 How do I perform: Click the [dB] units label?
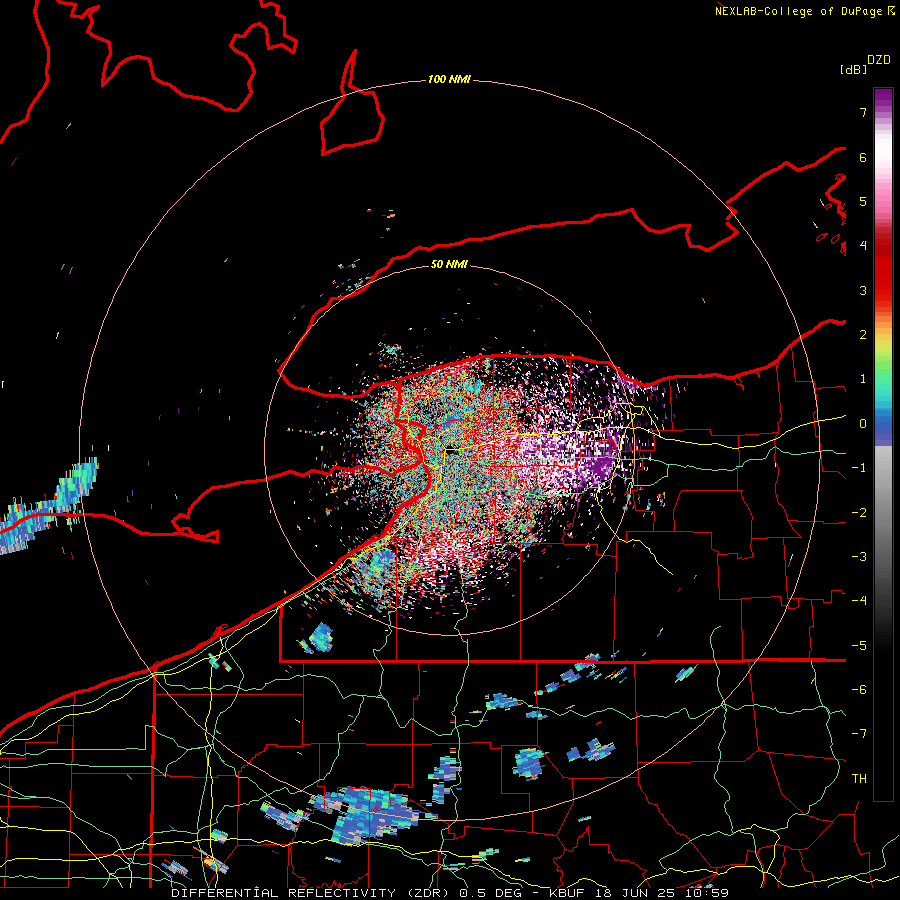coord(854,69)
